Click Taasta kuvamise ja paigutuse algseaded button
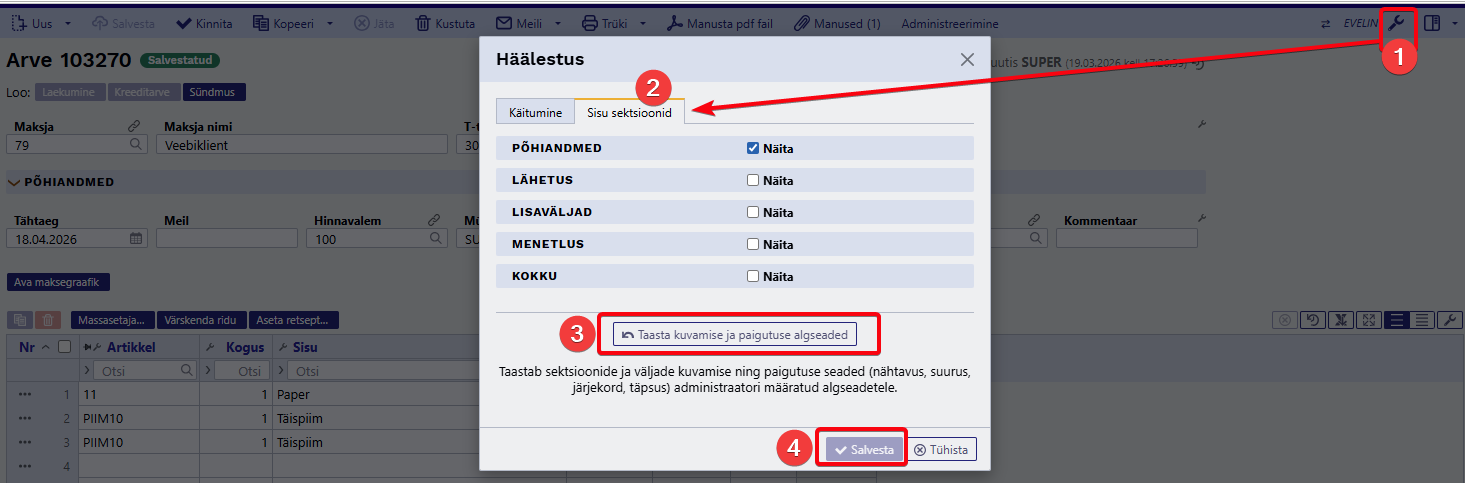 (x=735, y=335)
